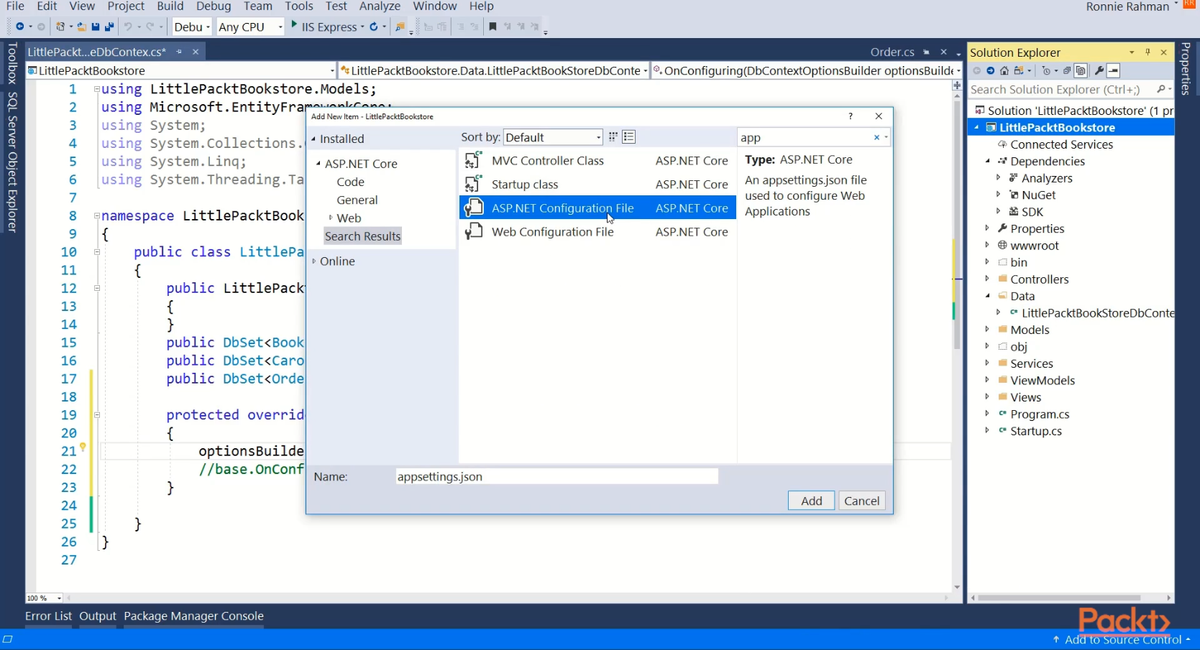The width and height of the screenshot is (1200, 650).
Task: Pin the LittlePacktBookStoreDbContext.cs editor tab
Action: pos(179,51)
